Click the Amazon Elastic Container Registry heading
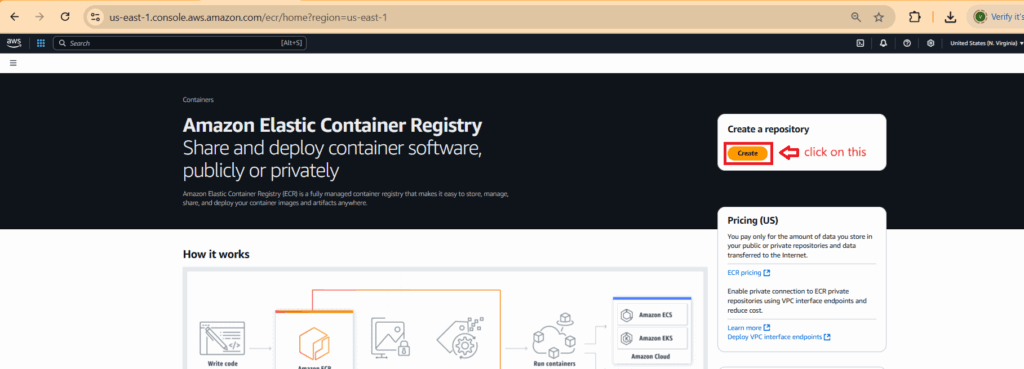The height and width of the screenshot is (369, 1024). pyautogui.click(x=332, y=125)
